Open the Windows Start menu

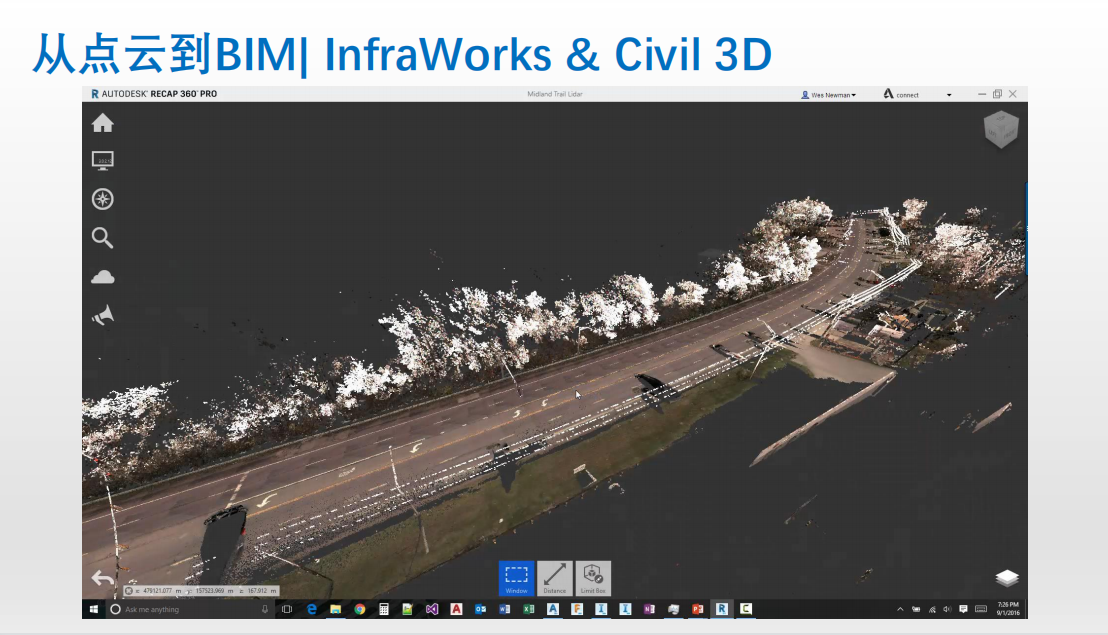point(94,609)
